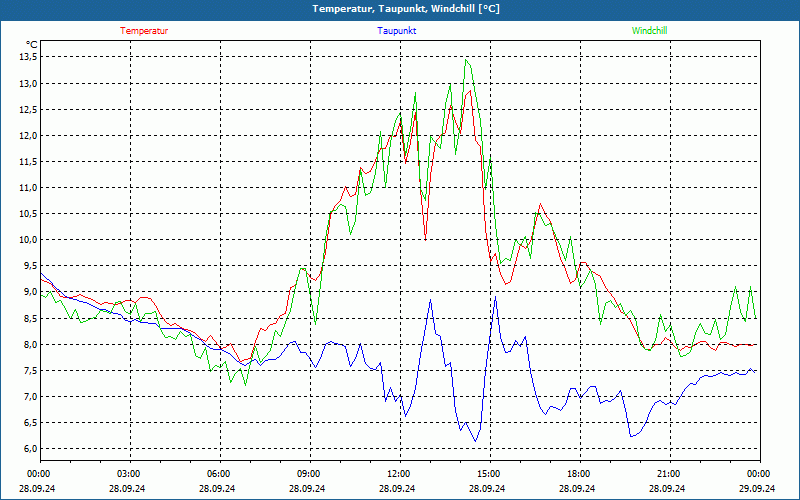Screen dimensions: 800x500
Task: Click the green Windchill legend label
Action: coord(649,31)
